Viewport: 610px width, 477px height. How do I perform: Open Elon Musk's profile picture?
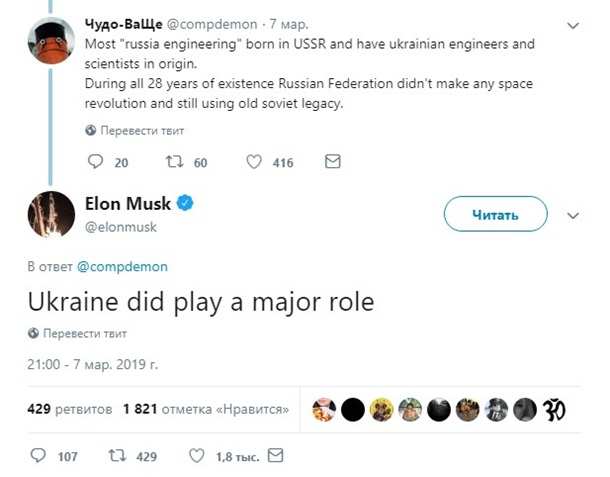(x=51, y=214)
